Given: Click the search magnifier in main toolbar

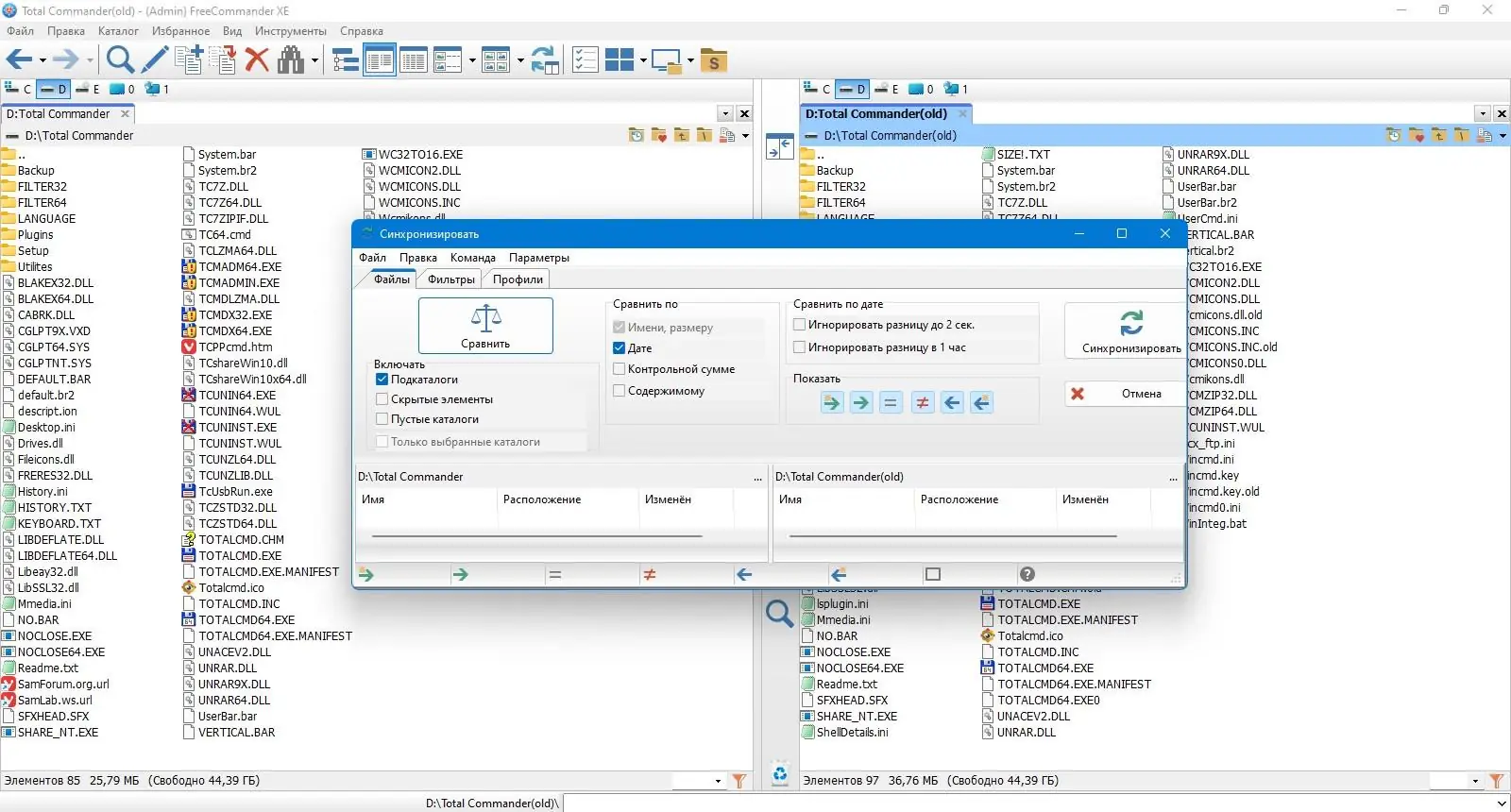Looking at the screenshot, I should (120, 60).
